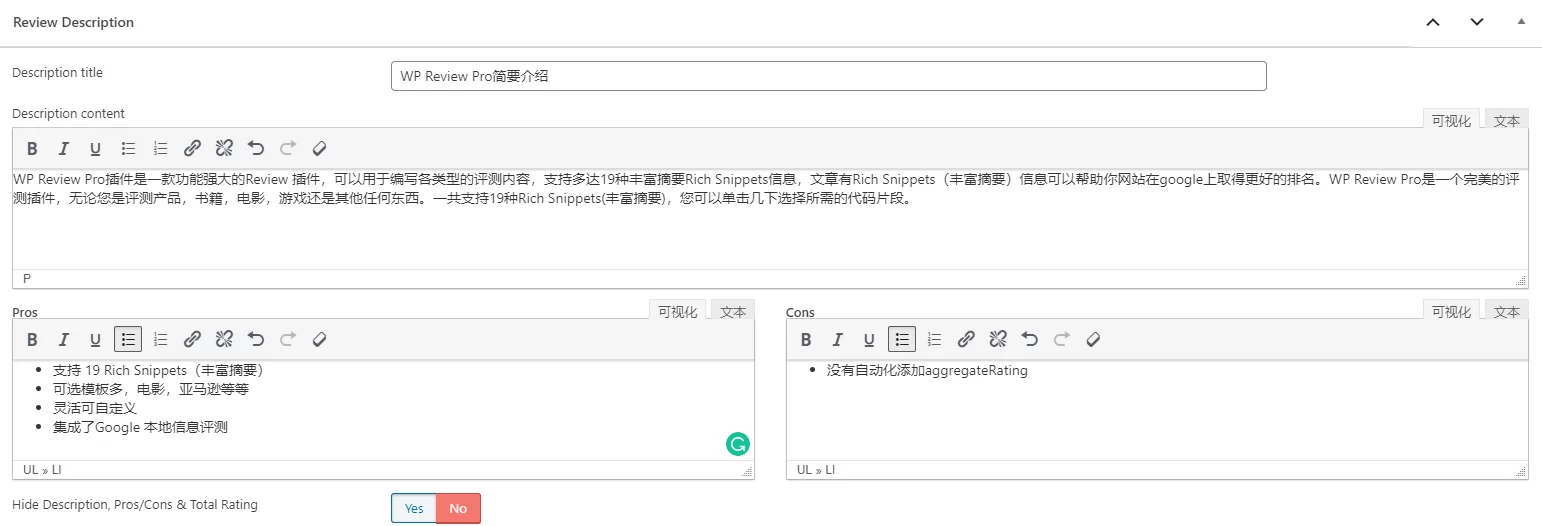Move Review Description panel up
Viewport: 1542px width, 526px height.
1433,23
